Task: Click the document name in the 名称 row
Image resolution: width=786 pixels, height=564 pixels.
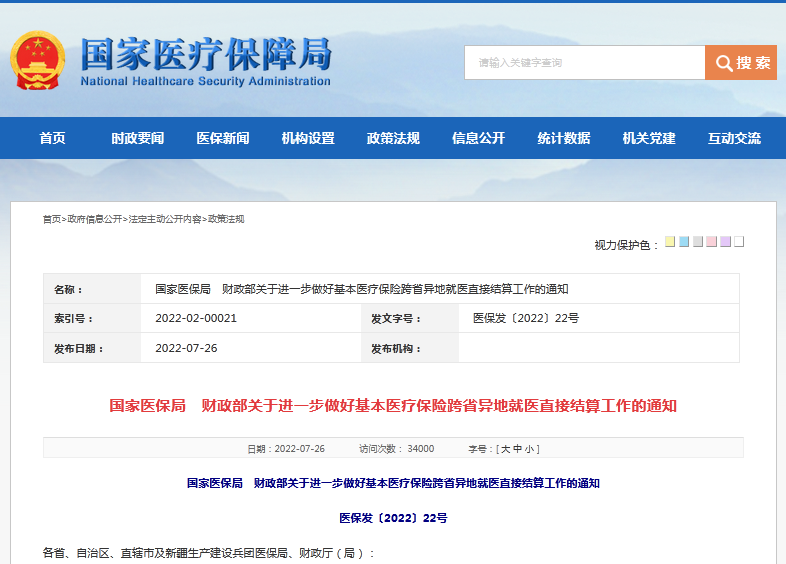Action: [361, 289]
